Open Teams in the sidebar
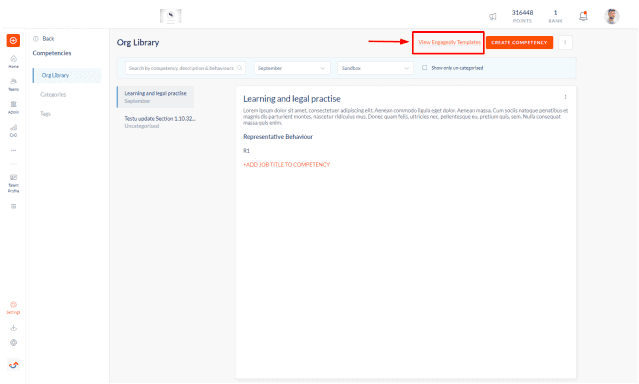Screen dimensions: 639x384 coord(13,84)
